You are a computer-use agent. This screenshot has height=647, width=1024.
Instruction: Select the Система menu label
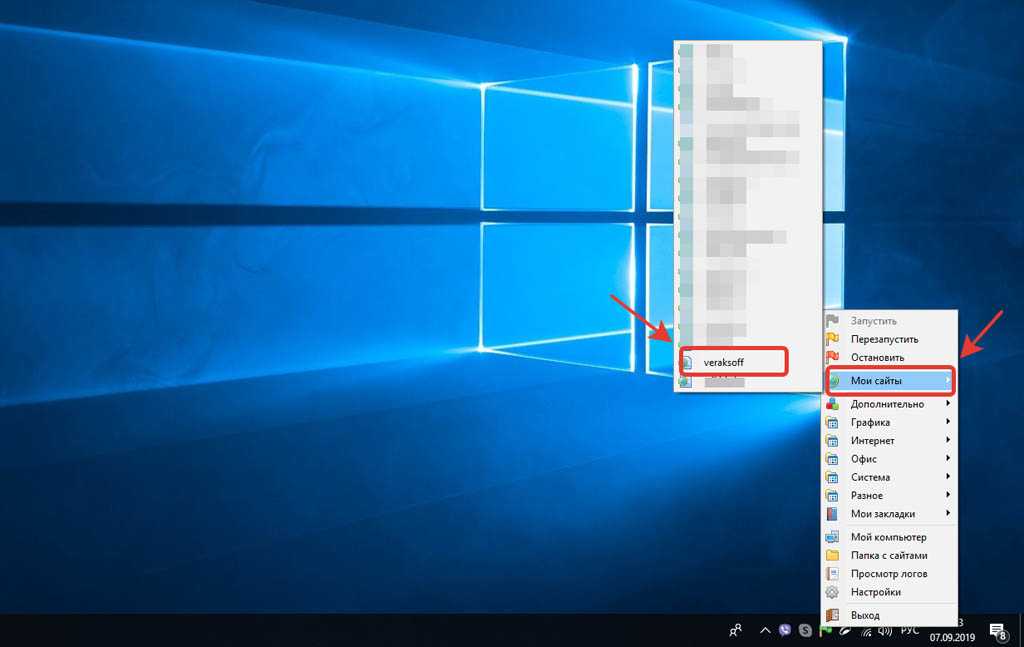point(870,477)
